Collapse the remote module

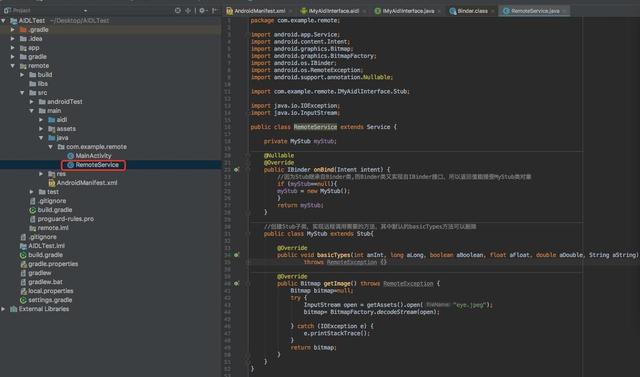13,66
